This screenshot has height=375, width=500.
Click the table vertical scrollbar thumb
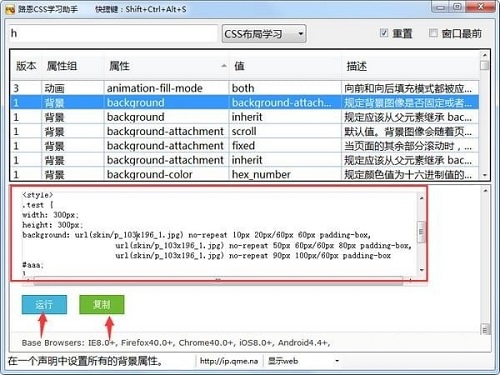[485, 65]
